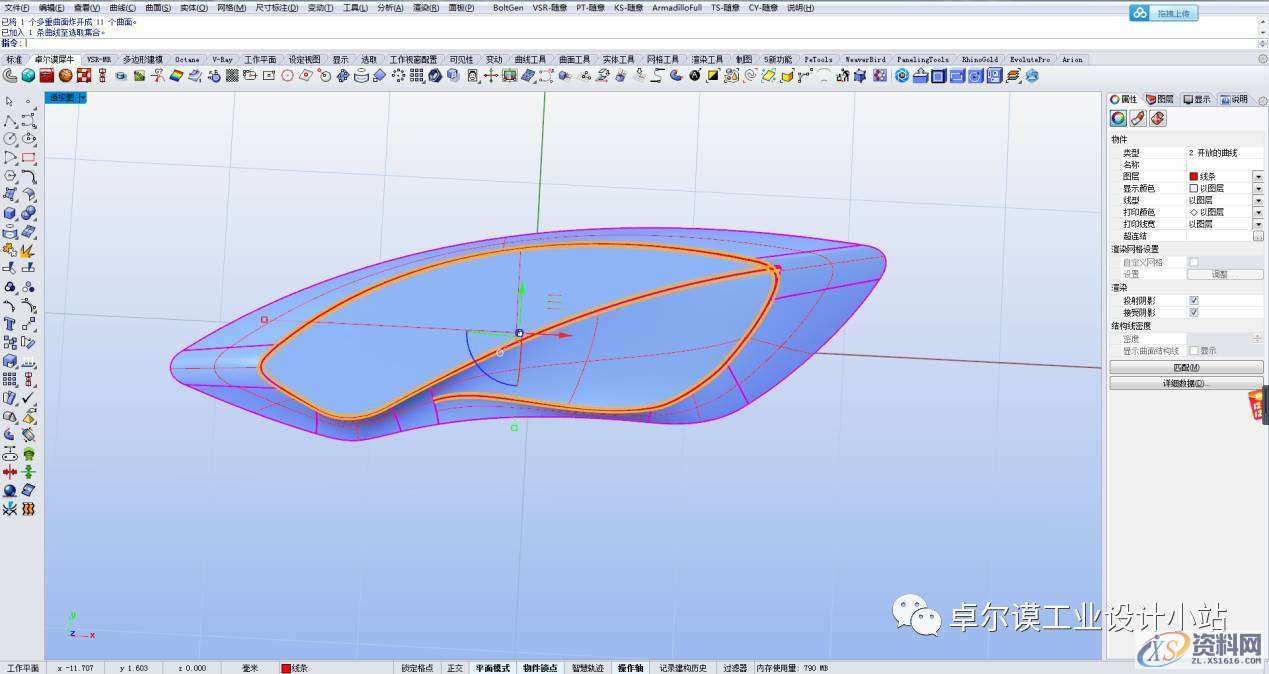
Task: Toggle the 接受阴影 checkbox
Action: [x=1193, y=312]
